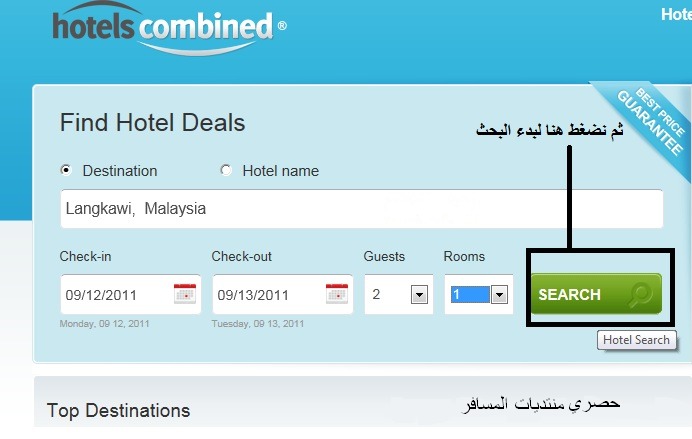This screenshot has width=692, height=439.
Task: Select the Destination radio button
Action: click(66, 170)
